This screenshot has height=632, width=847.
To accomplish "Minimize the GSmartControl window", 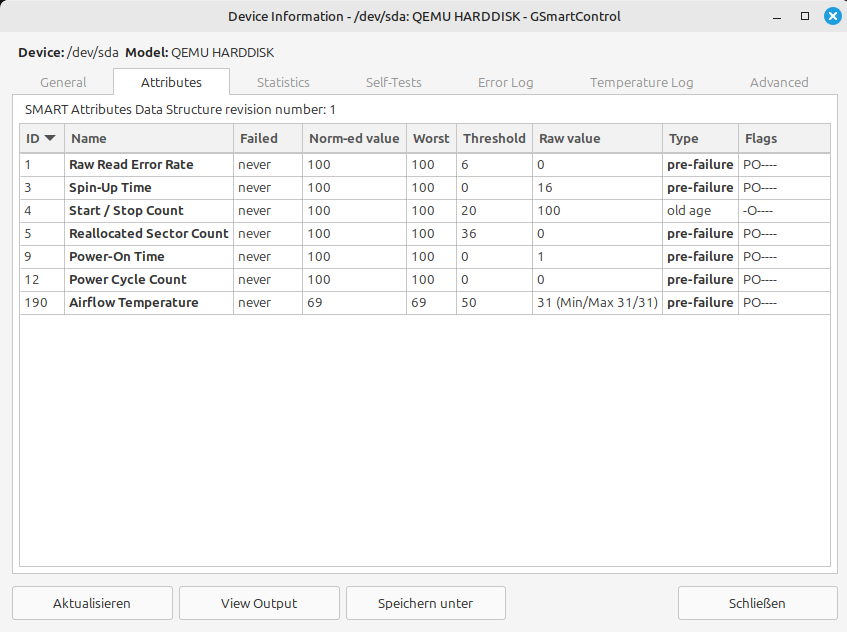I will pyautogui.click(x=777, y=17).
